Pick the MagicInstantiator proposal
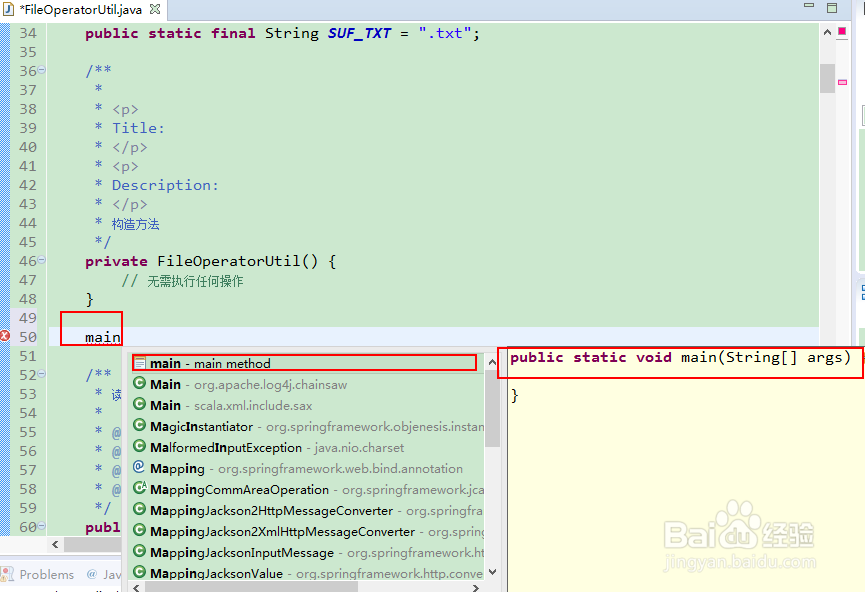865x592 pixels. pyautogui.click(x=308, y=426)
